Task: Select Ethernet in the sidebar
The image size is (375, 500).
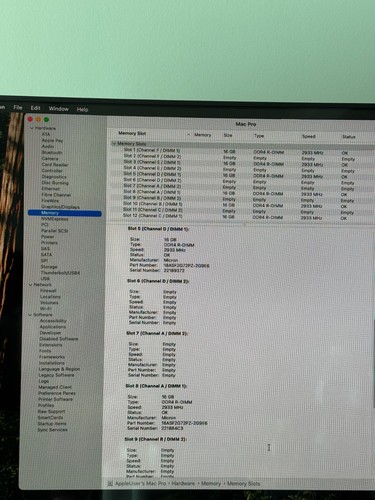Action: click(x=51, y=189)
